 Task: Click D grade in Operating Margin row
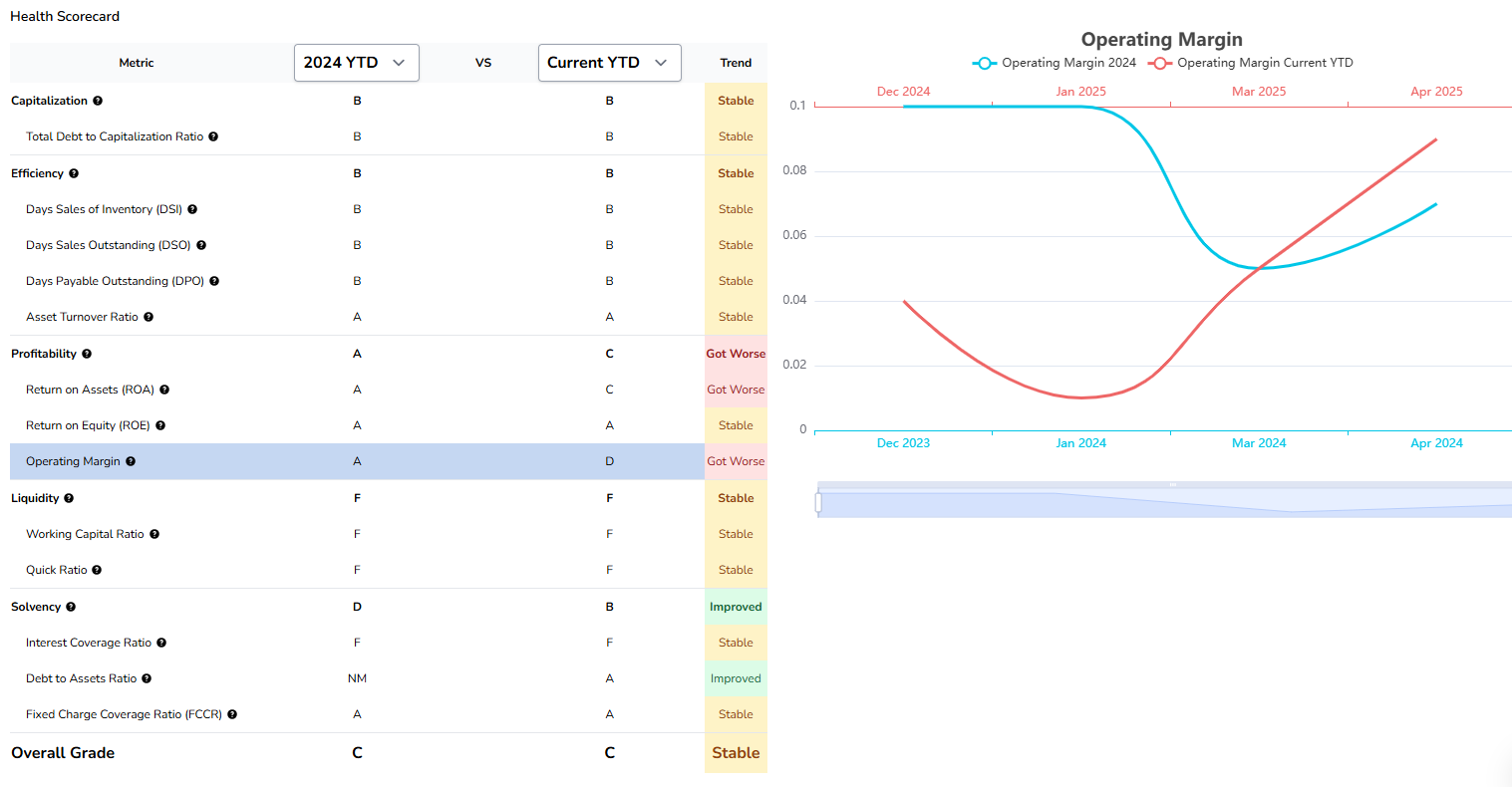point(609,461)
